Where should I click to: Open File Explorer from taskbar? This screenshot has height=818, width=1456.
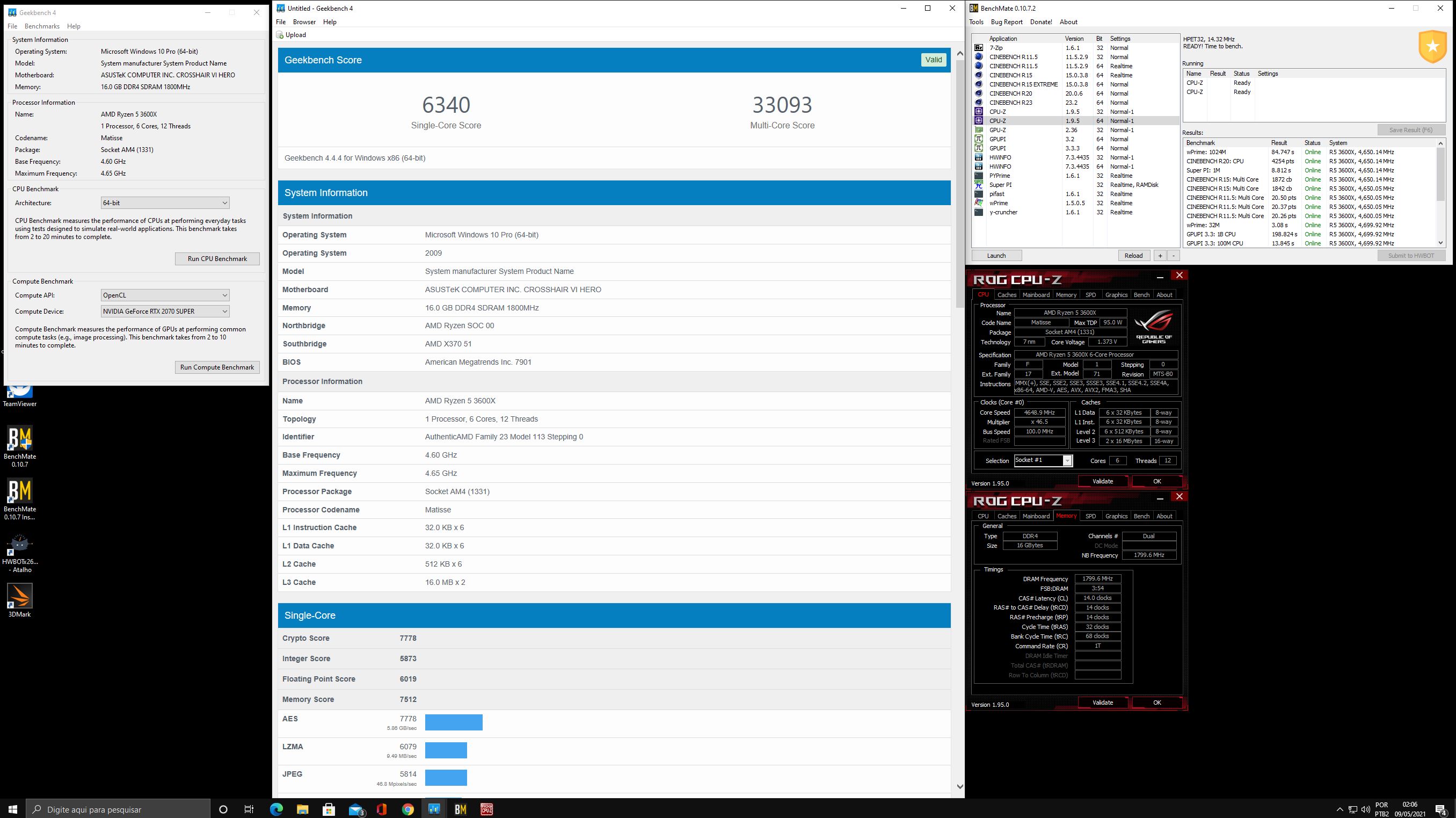[302, 809]
